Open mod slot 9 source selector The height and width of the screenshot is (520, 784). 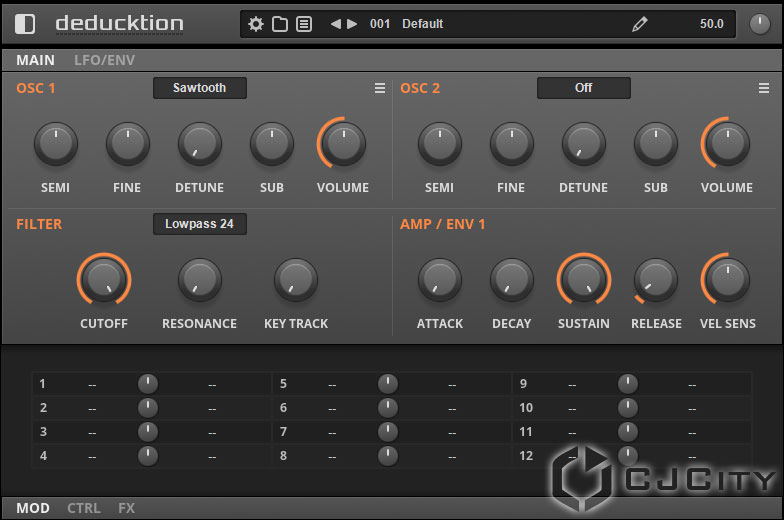click(572, 384)
